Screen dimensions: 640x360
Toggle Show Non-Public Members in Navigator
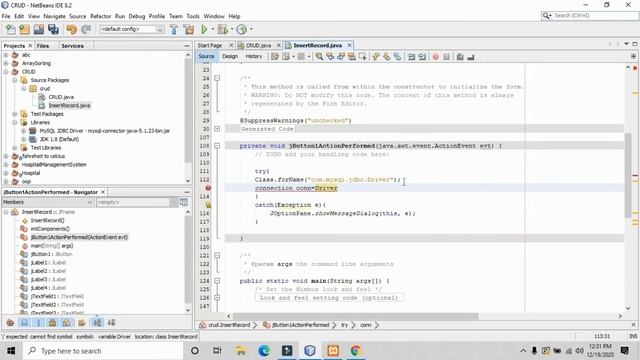[x=53, y=323]
